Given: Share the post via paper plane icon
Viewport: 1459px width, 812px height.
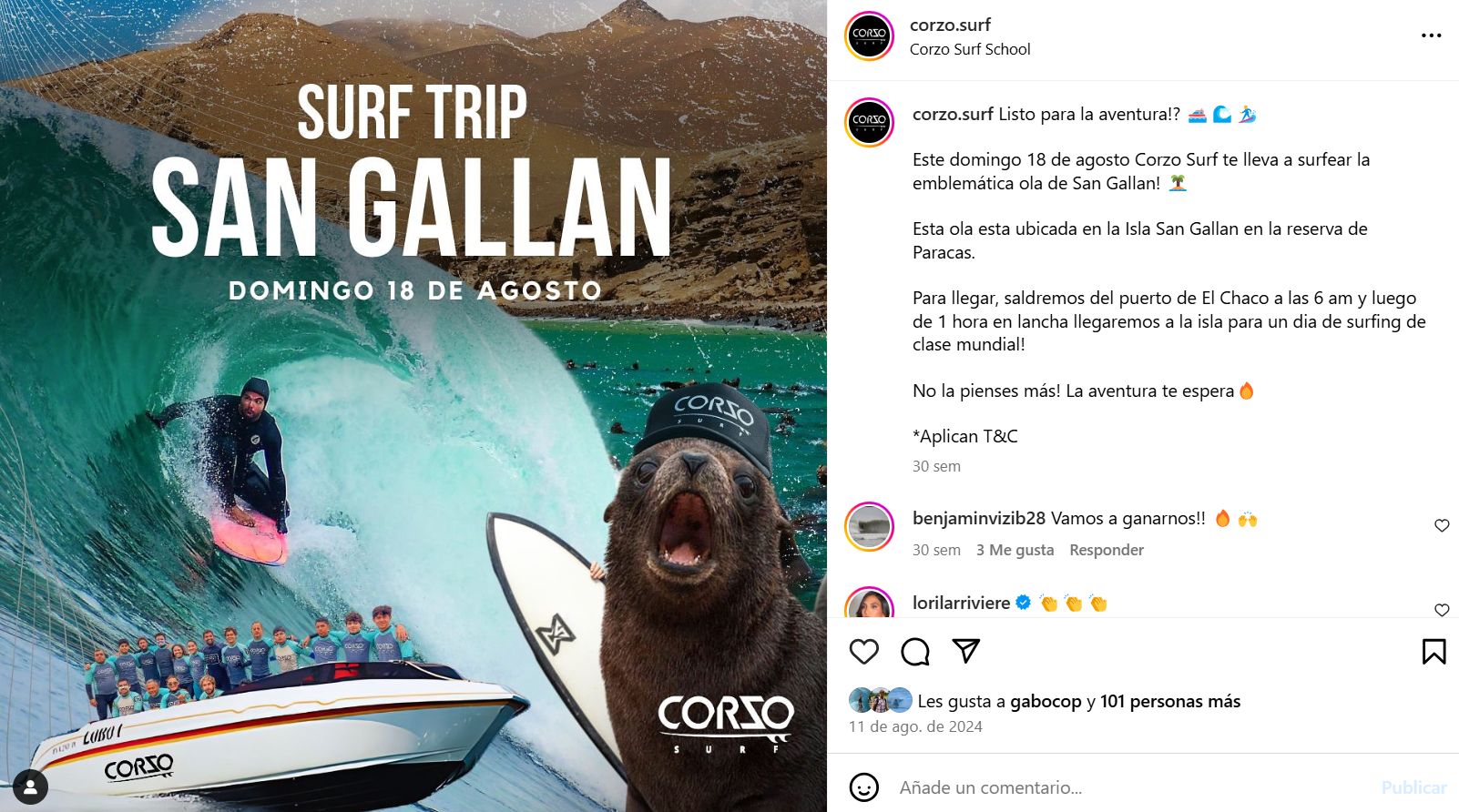Looking at the screenshot, I should click(x=965, y=650).
